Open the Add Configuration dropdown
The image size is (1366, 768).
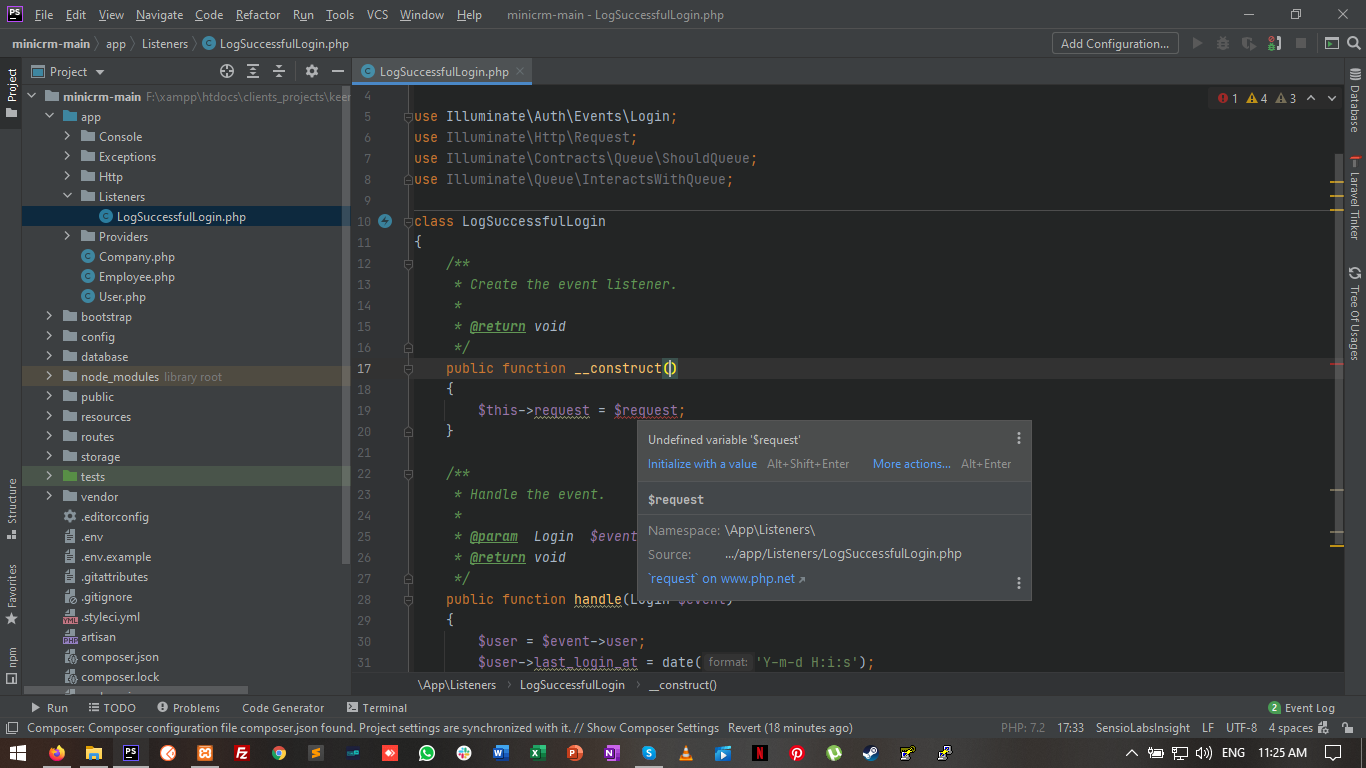click(1114, 43)
